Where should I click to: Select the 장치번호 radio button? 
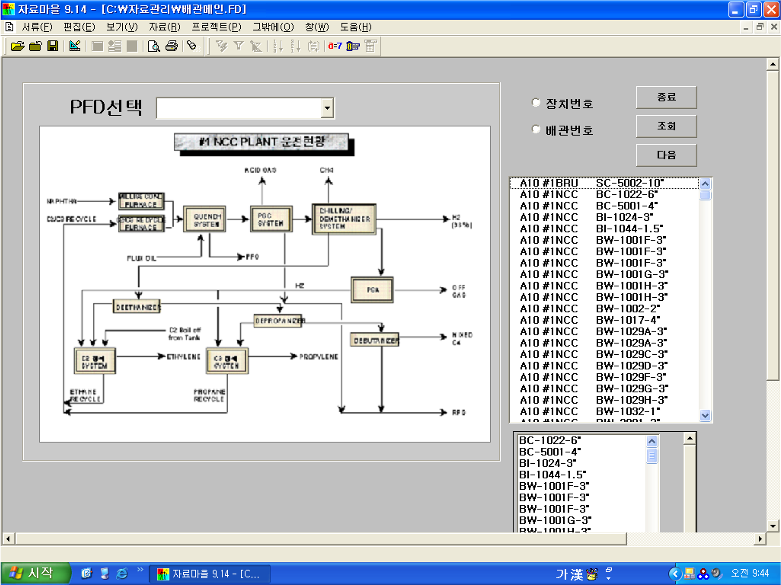click(x=536, y=103)
